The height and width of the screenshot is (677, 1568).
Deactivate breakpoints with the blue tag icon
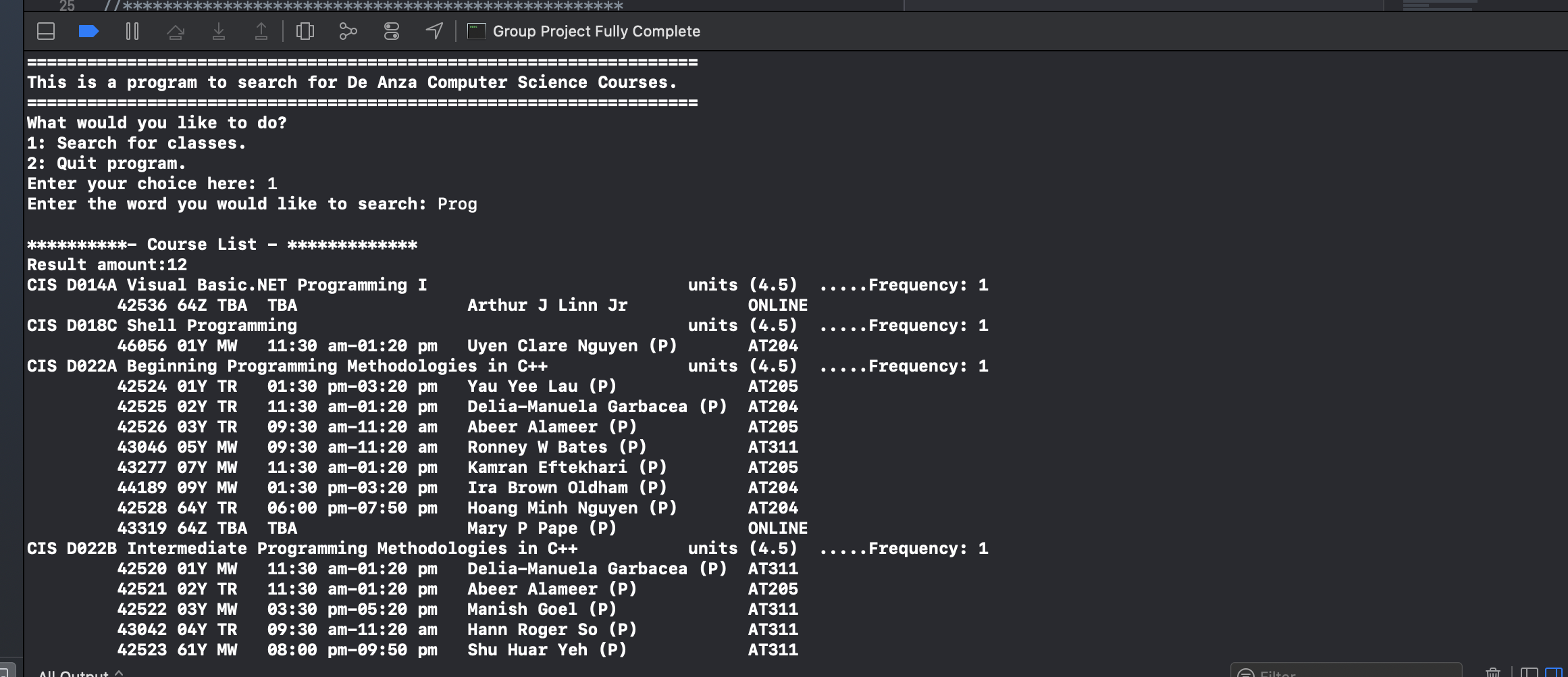(x=88, y=31)
